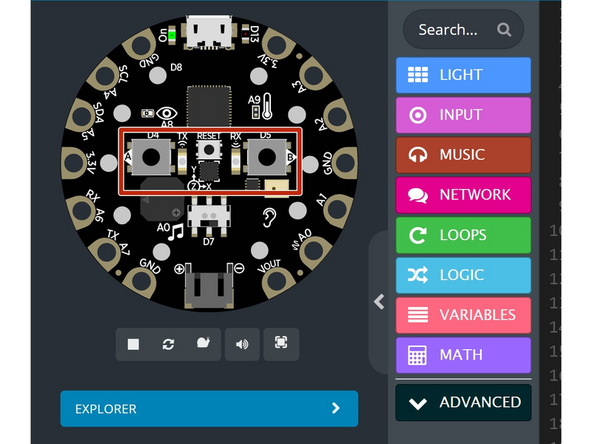Image resolution: width=592 pixels, height=444 pixels.
Task: Click the magnifier search icon
Action: pos(504,29)
